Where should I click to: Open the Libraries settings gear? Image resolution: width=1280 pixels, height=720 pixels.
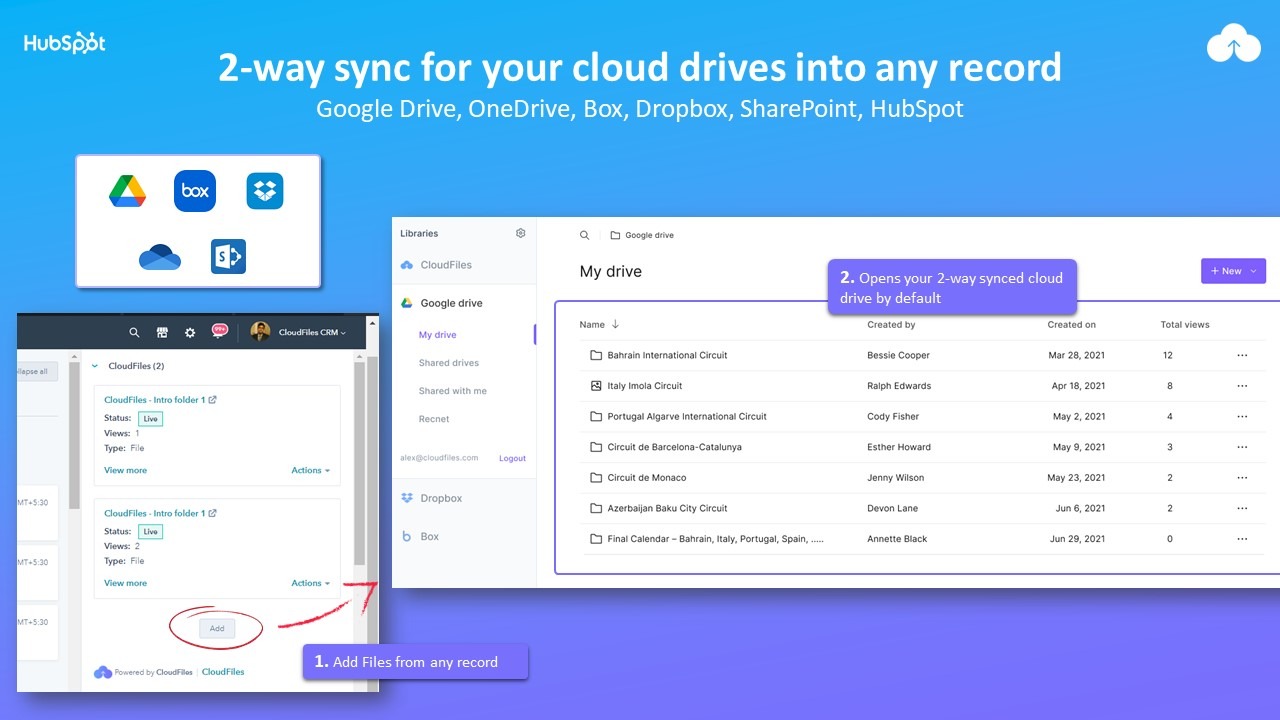click(x=520, y=232)
